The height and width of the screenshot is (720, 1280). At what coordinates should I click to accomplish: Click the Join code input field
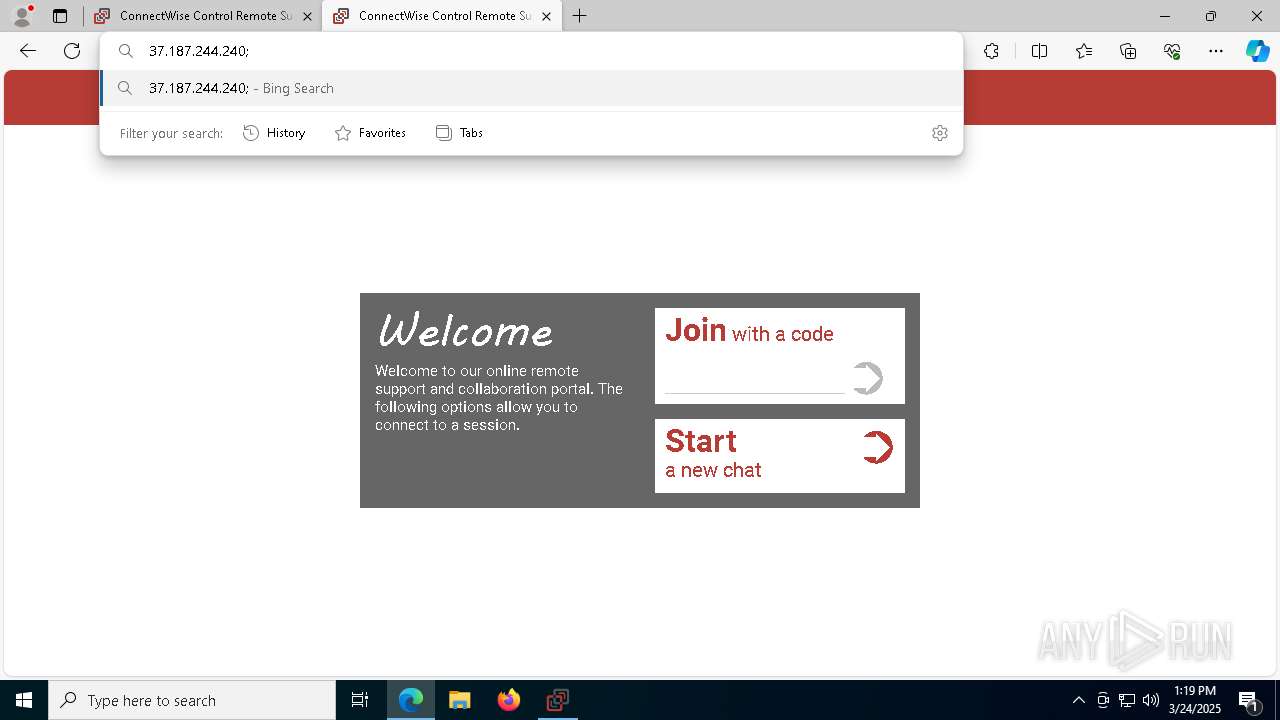click(754, 379)
